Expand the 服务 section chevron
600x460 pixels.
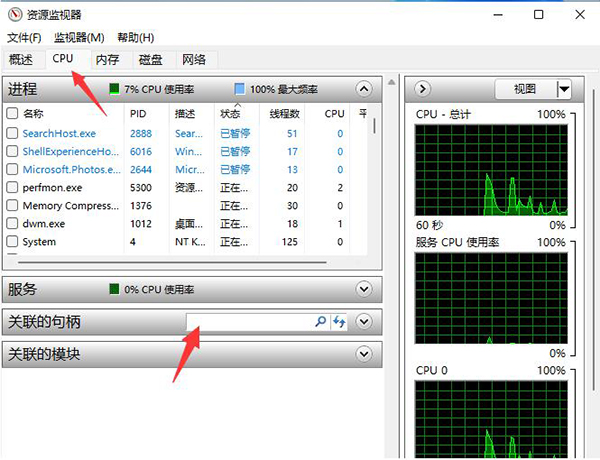coord(364,289)
